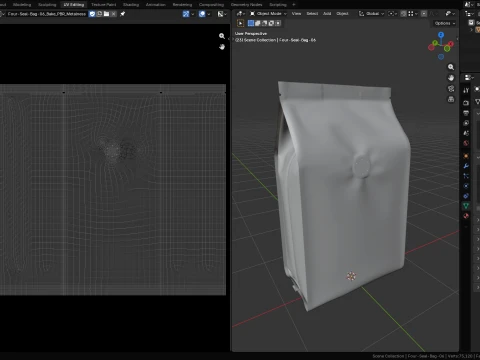Open the World properties tab
This screenshot has height=360, width=480.
point(466,143)
